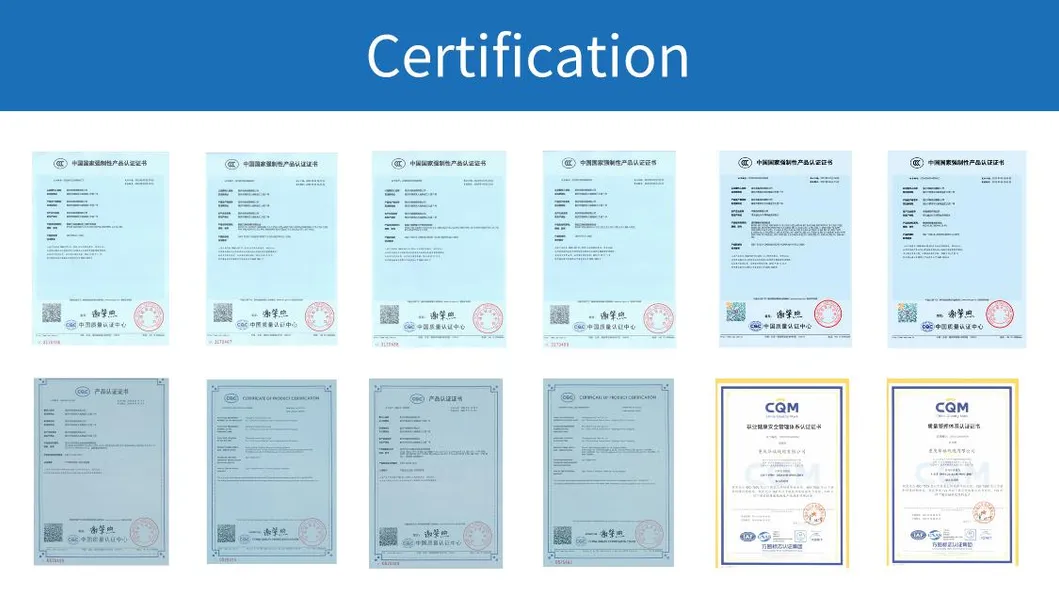Open the fifth top-row certificate thumbnail
The image size is (1059, 596).
(785, 248)
